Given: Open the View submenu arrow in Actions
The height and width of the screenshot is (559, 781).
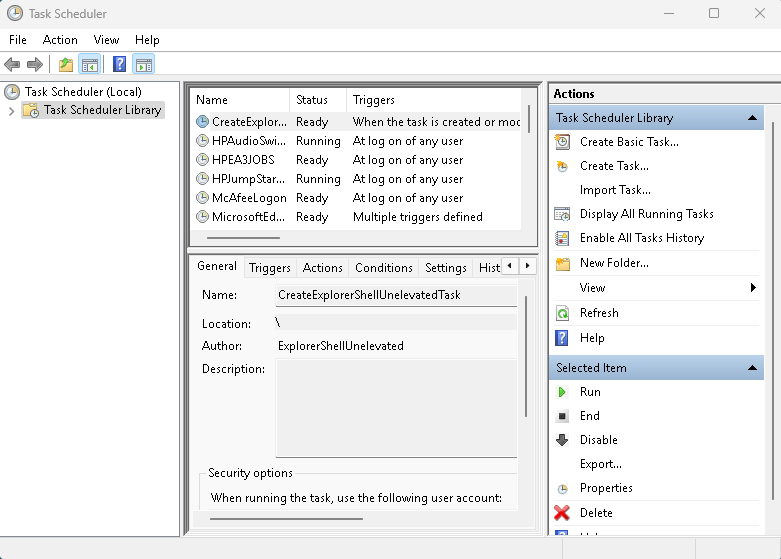Looking at the screenshot, I should 753,287.
